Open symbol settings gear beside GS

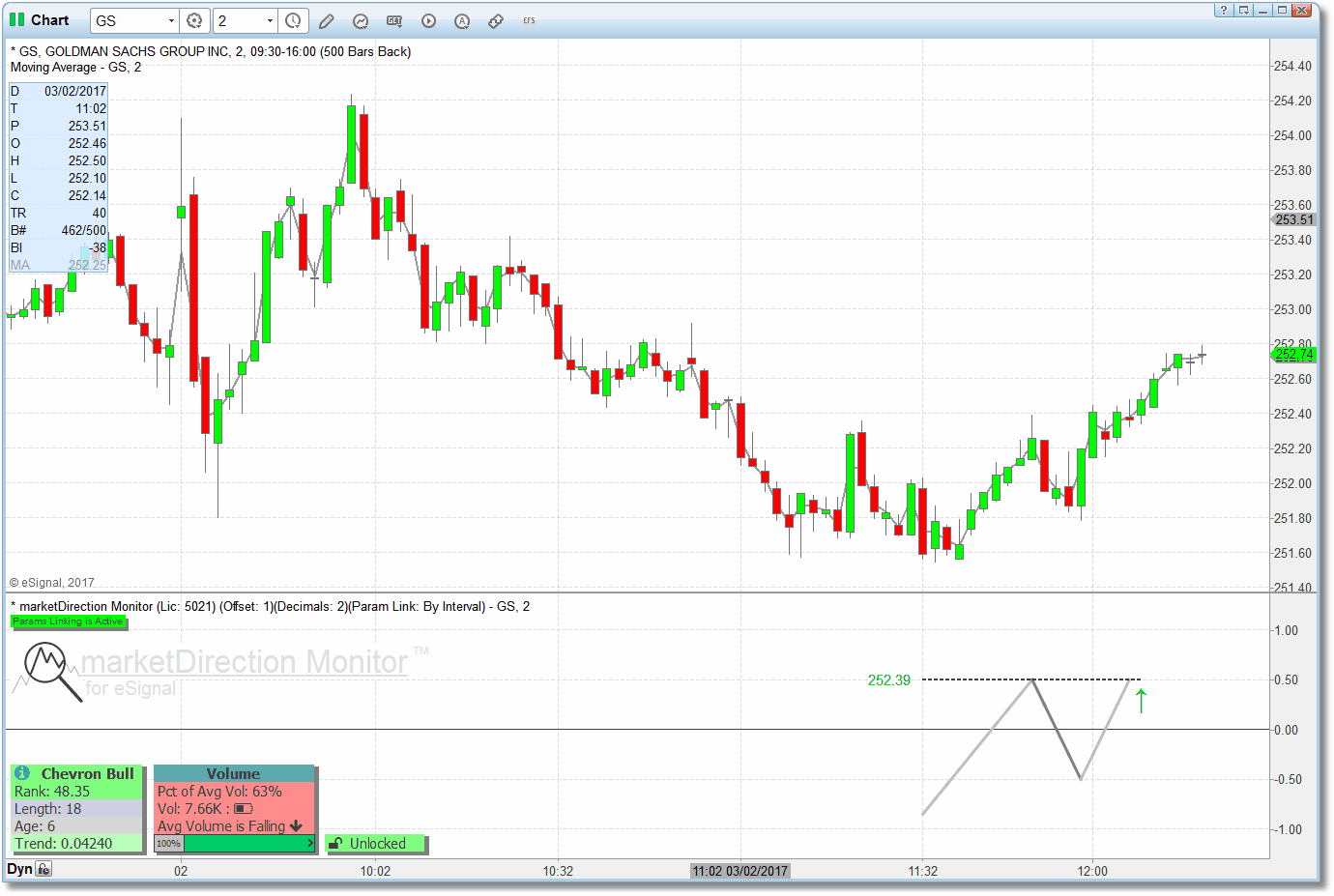(194, 20)
